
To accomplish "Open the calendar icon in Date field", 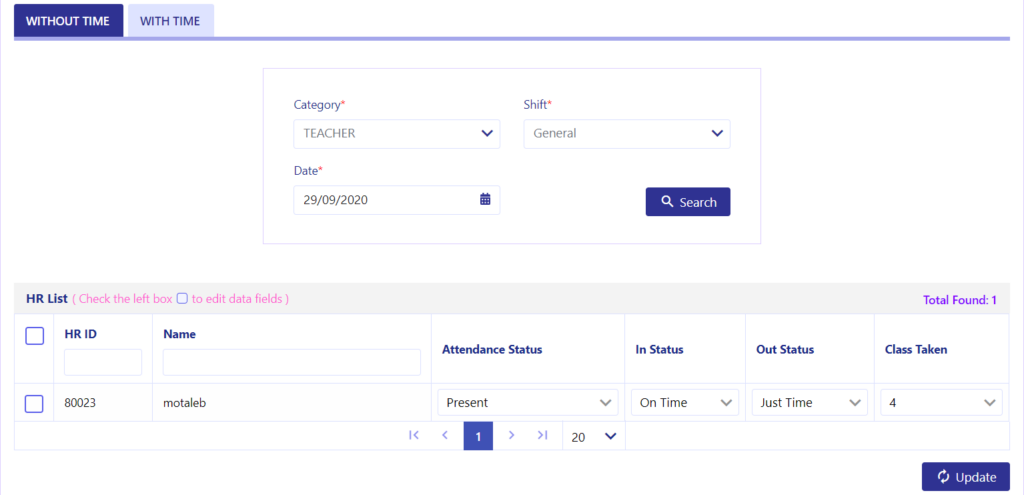I will (x=485, y=200).
